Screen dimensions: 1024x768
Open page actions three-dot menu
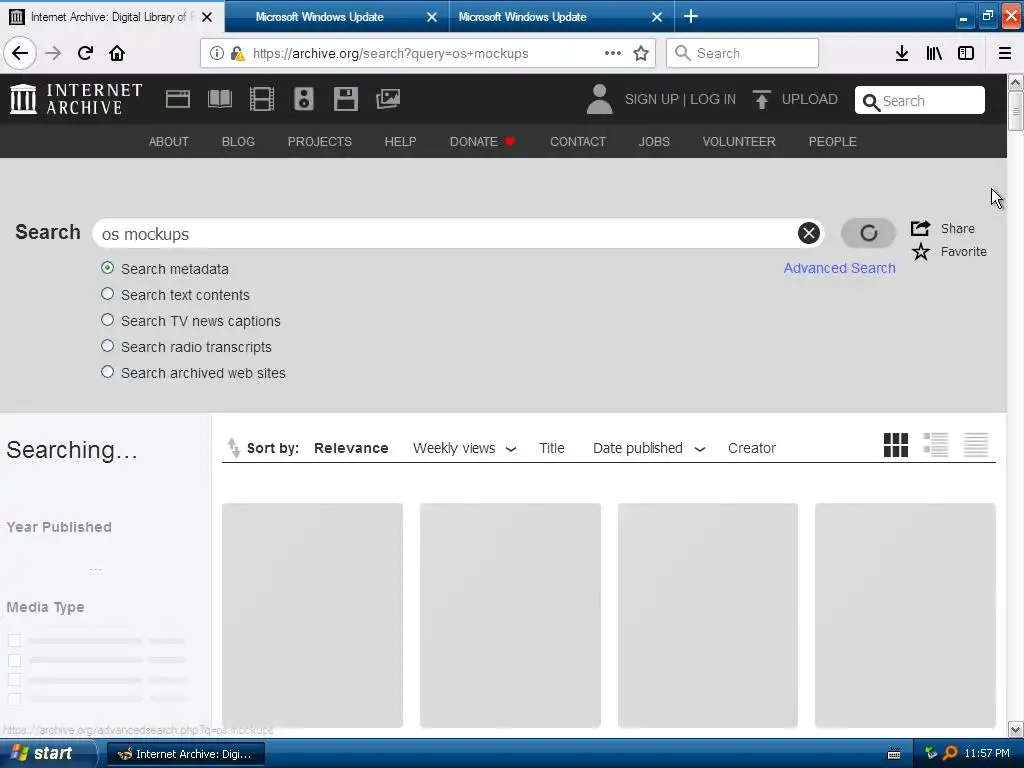[x=613, y=53]
